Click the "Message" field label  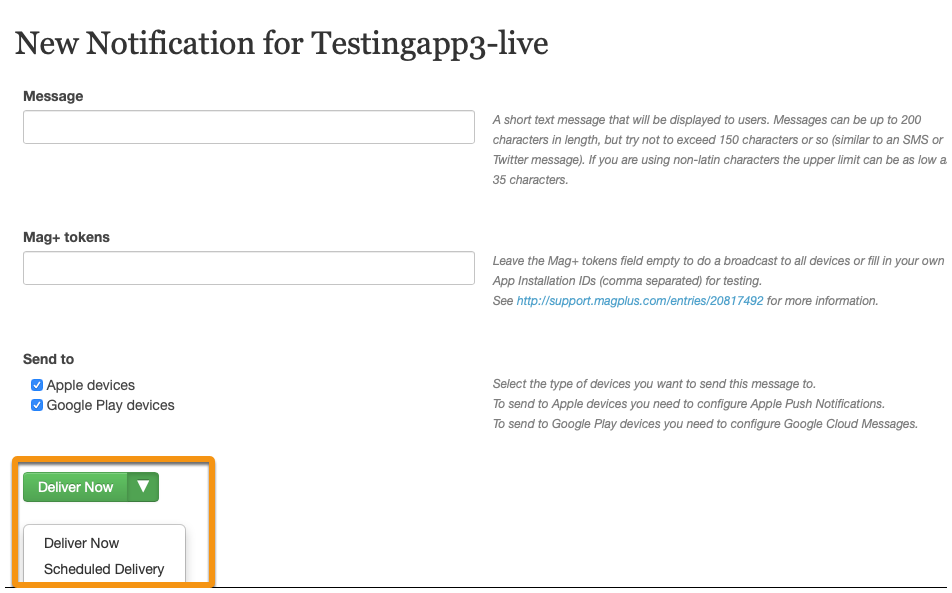53,96
